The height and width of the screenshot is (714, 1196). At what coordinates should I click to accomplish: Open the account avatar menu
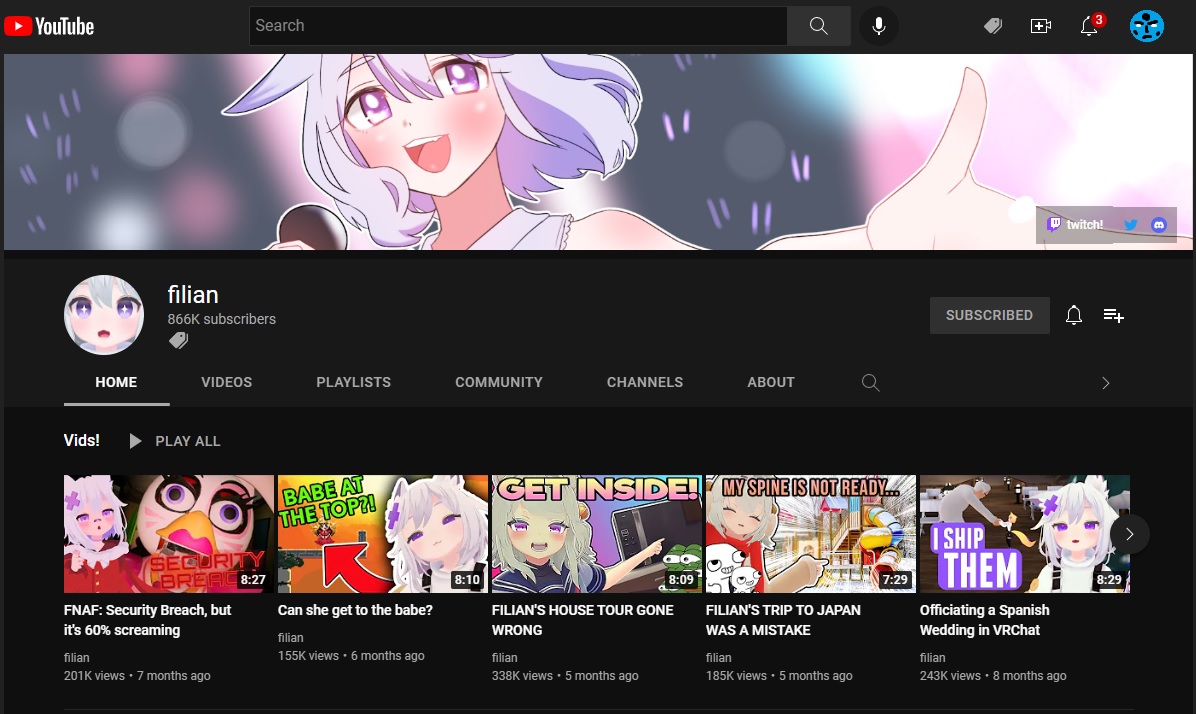(1146, 26)
